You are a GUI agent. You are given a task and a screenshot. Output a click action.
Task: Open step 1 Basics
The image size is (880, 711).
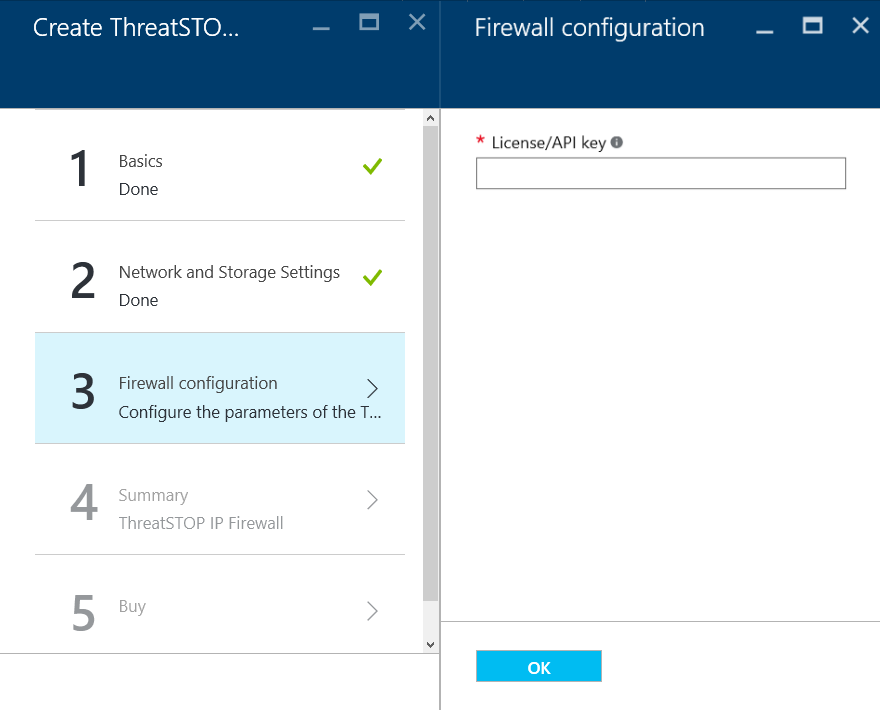pyautogui.click(x=220, y=166)
